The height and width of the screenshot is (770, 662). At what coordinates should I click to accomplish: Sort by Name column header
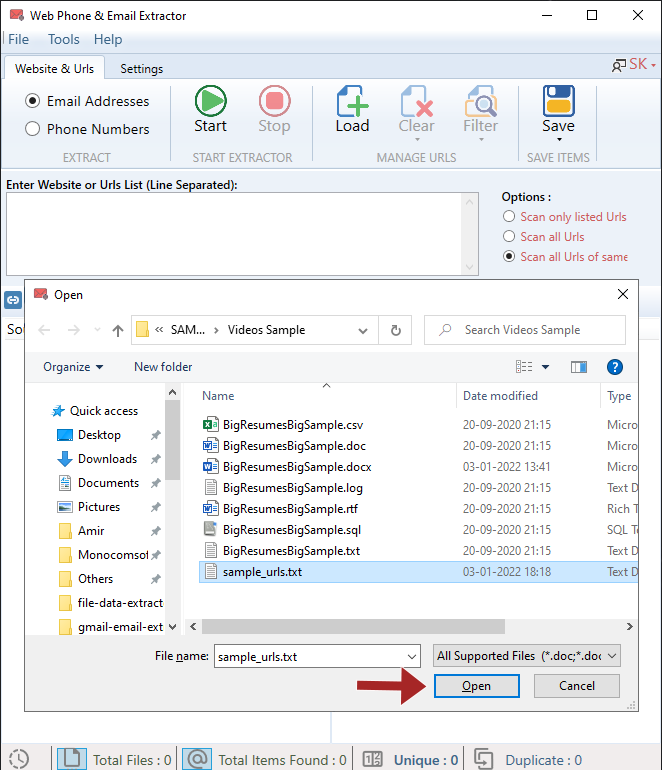point(218,396)
